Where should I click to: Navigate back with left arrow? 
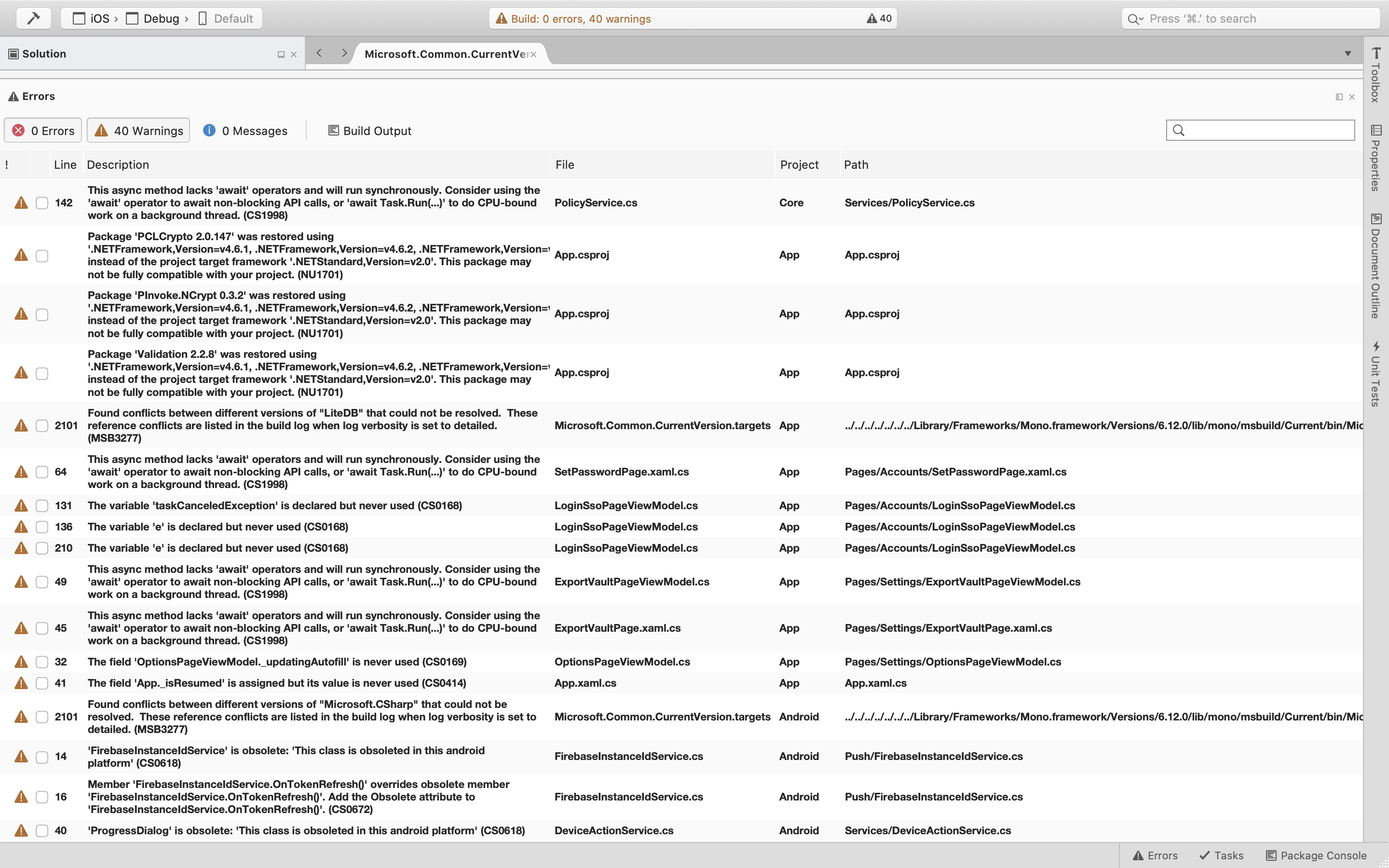click(319, 54)
